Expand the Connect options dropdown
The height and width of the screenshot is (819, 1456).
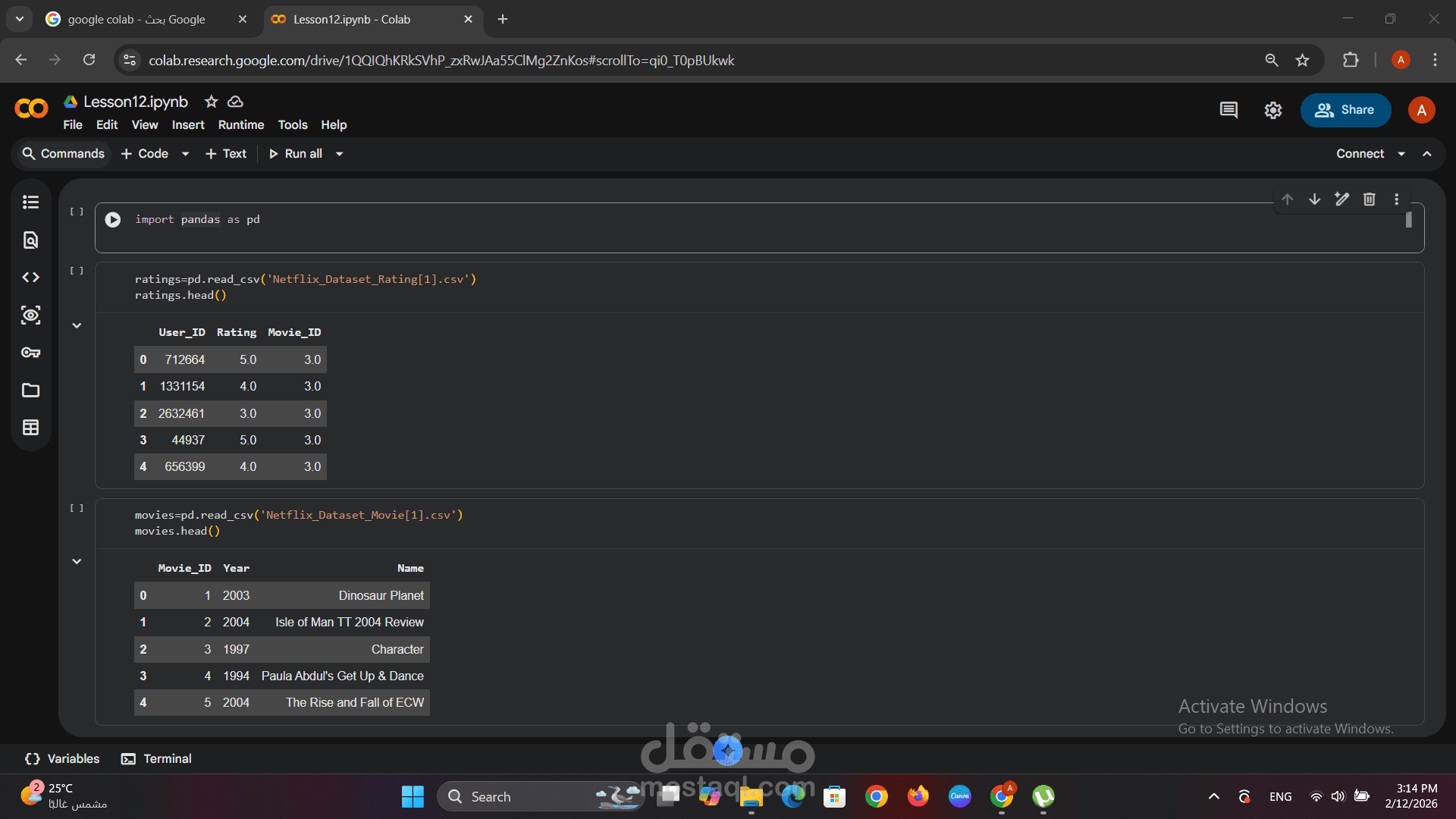1401,154
